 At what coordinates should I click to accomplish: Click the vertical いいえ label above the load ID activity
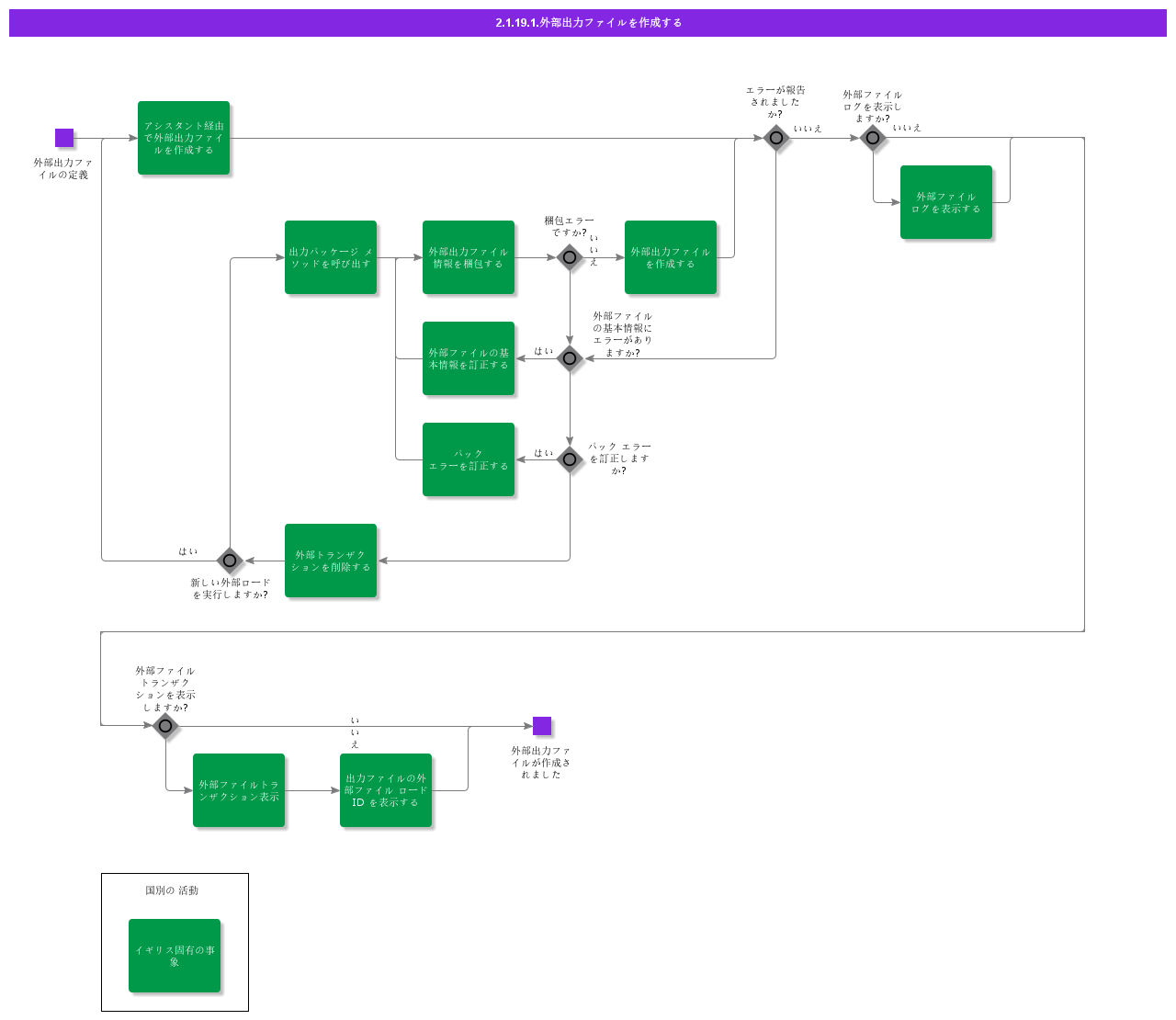[x=355, y=732]
